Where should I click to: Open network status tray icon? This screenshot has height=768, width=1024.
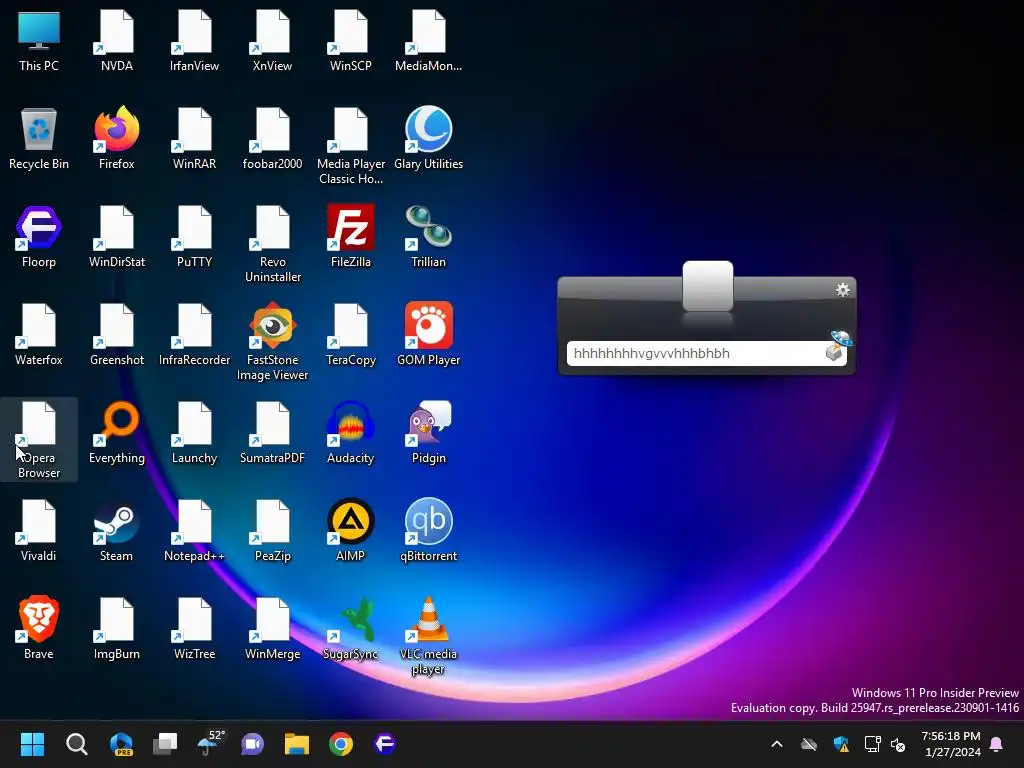872,744
